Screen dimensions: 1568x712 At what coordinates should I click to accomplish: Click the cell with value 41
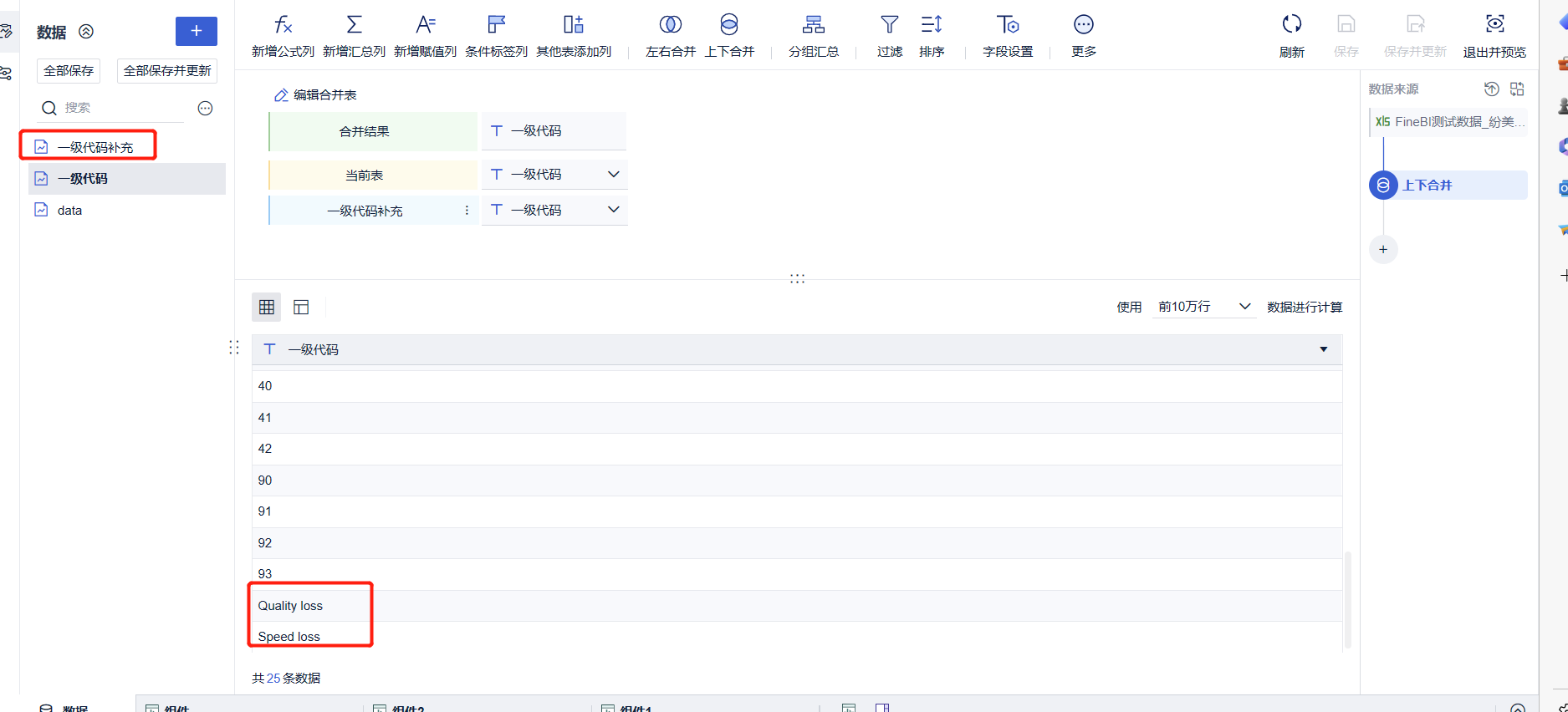pyautogui.click(x=797, y=418)
